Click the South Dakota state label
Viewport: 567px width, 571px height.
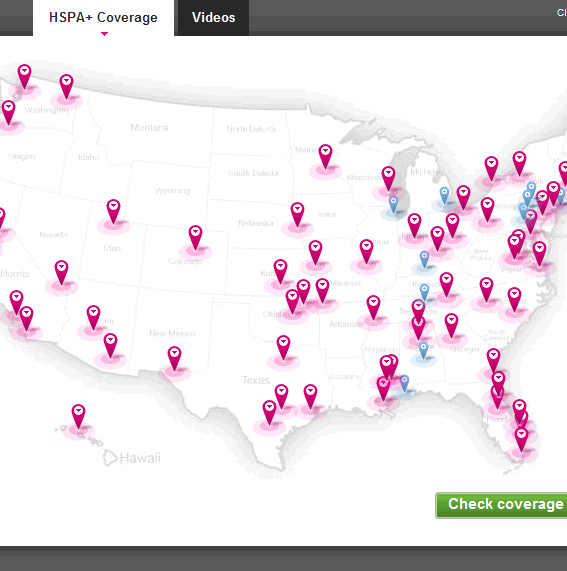253,173
